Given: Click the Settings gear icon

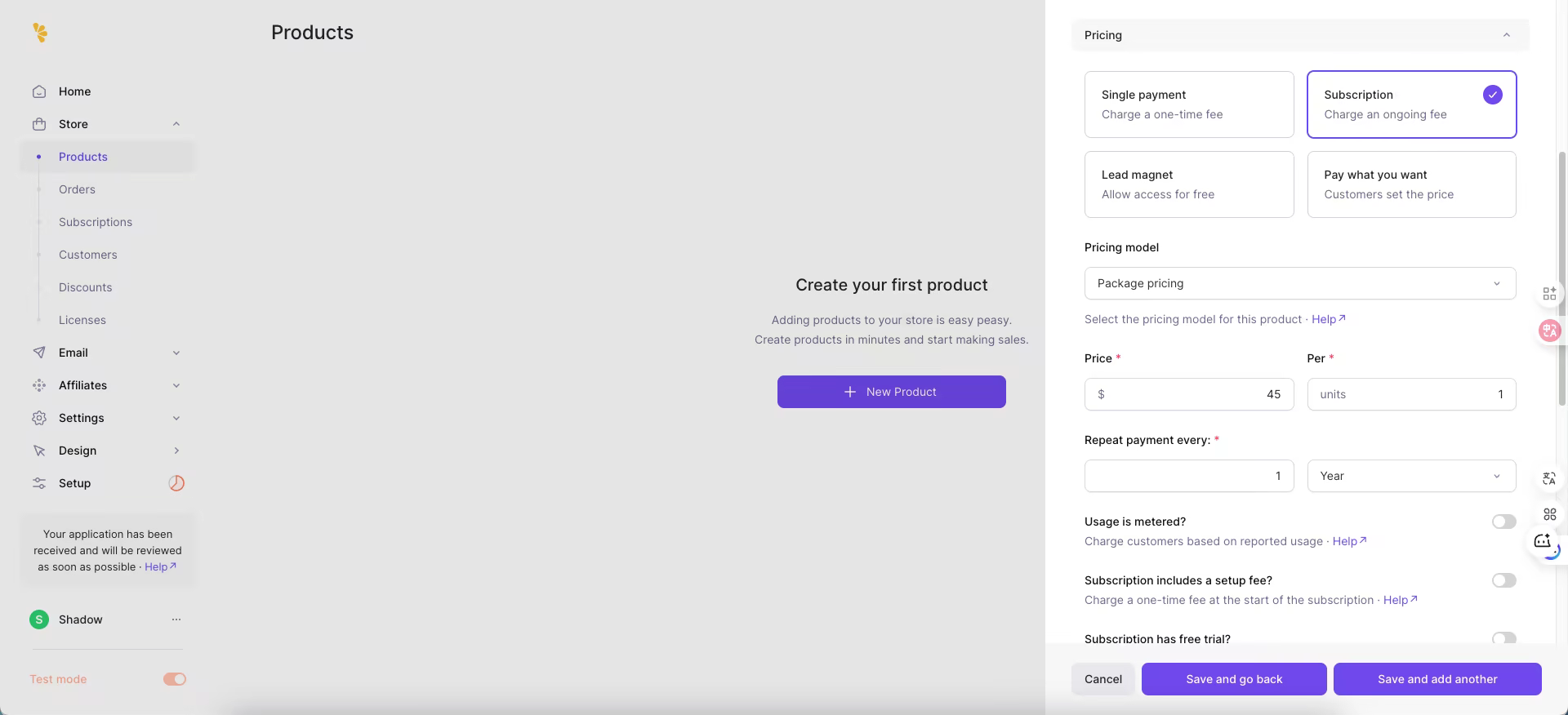Looking at the screenshot, I should point(39,418).
